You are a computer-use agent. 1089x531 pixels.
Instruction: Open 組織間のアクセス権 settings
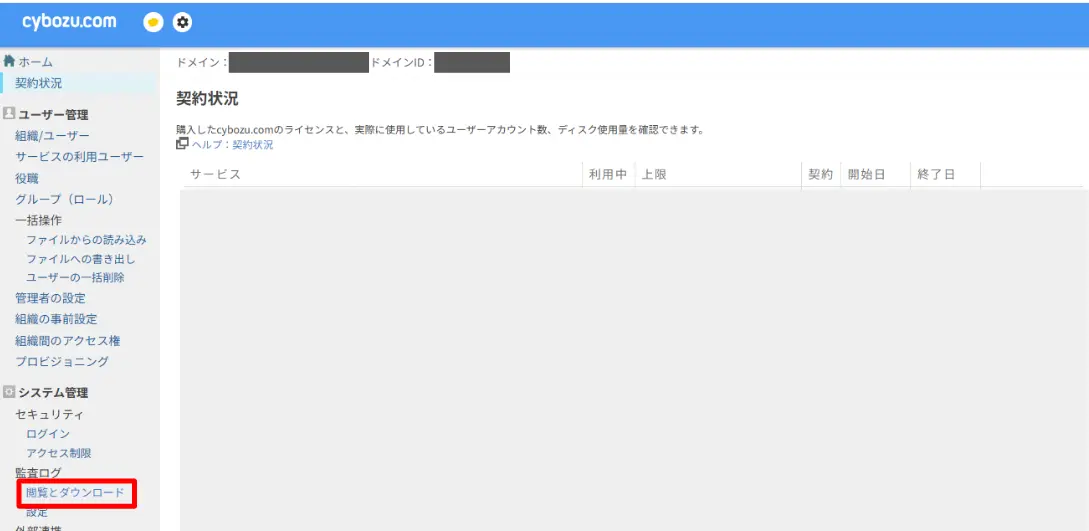click(x=68, y=340)
